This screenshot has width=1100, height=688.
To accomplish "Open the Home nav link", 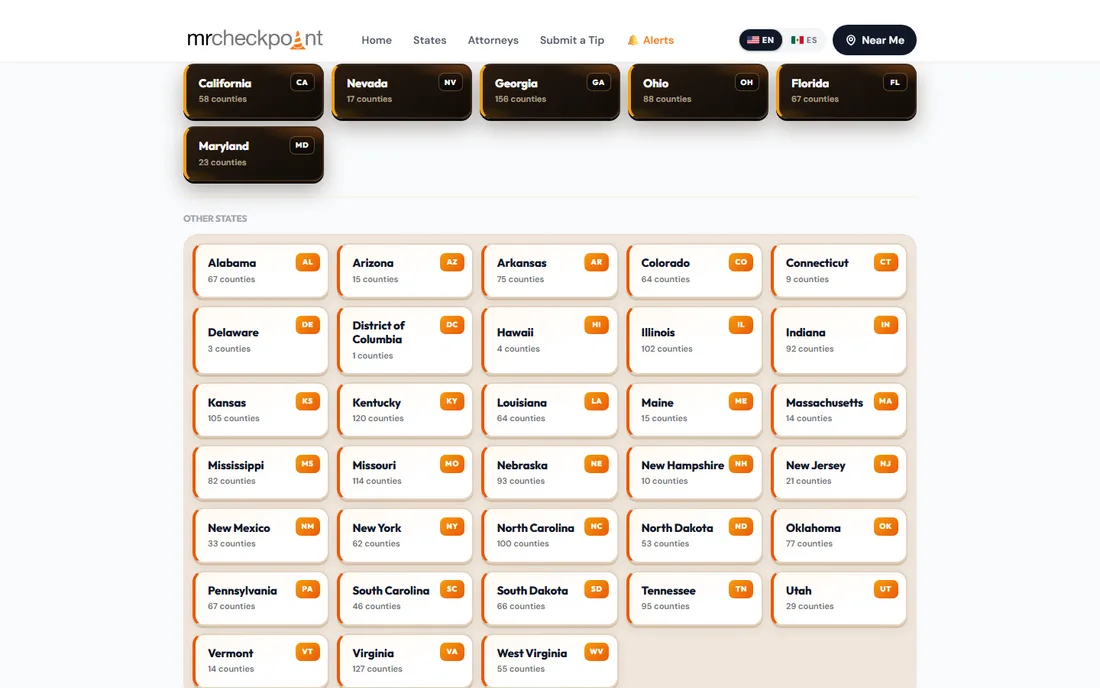I will pyautogui.click(x=377, y=40).
